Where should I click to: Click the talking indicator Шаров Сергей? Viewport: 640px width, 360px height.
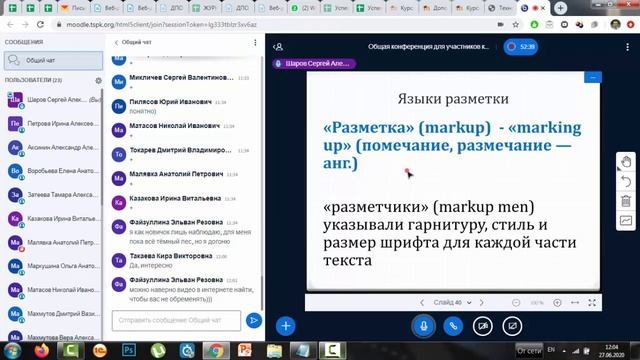(x=314, y=64)
